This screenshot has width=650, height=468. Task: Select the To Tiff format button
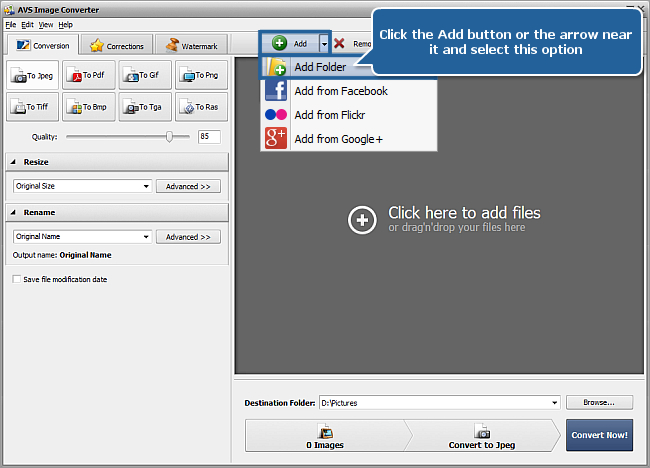point(33,107)
